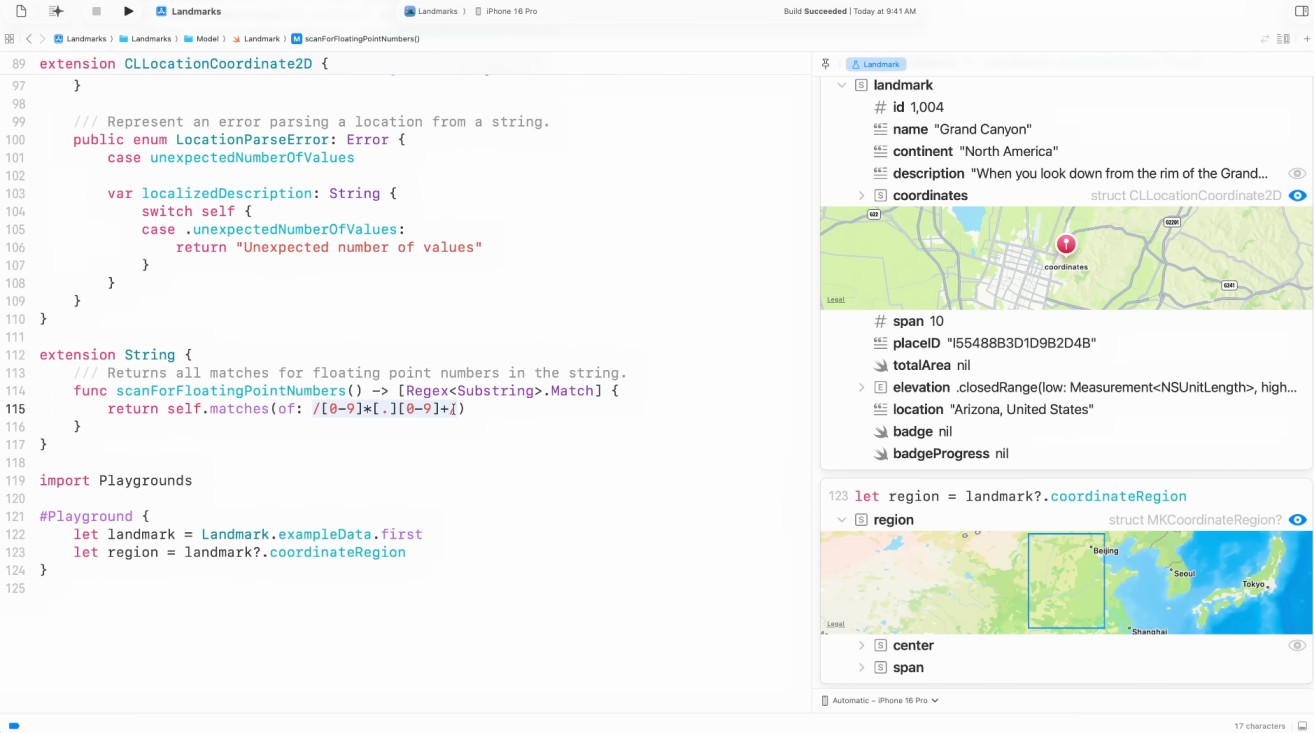Toggle quick look eye for region
Screen dimensions: 1314x733
click(1297, 520)
